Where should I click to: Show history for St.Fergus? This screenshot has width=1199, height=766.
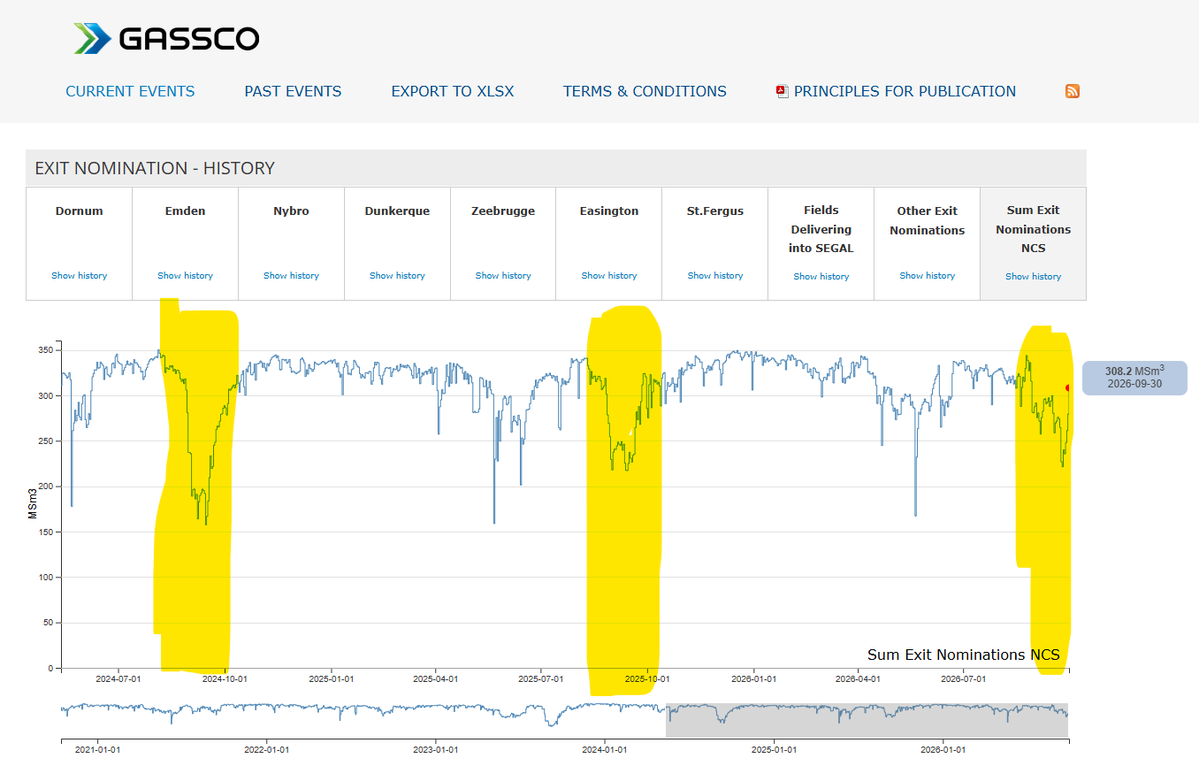715,275
